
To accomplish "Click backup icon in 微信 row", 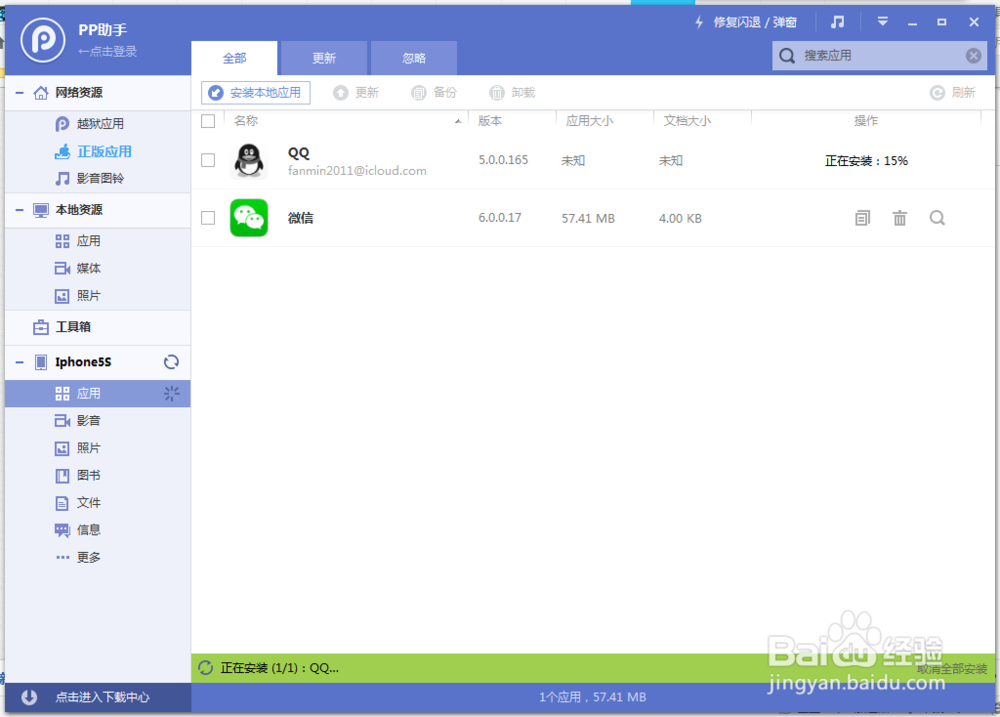I will (862, 218).
